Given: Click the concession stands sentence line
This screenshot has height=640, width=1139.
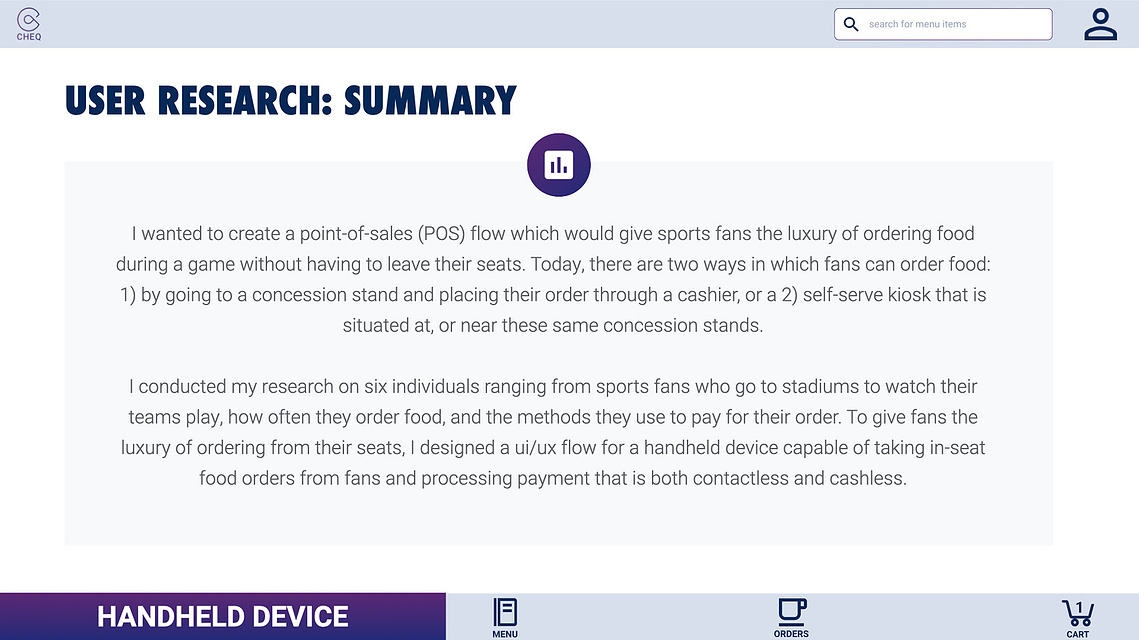Looking at the screenshot, I should pos(553,325).
